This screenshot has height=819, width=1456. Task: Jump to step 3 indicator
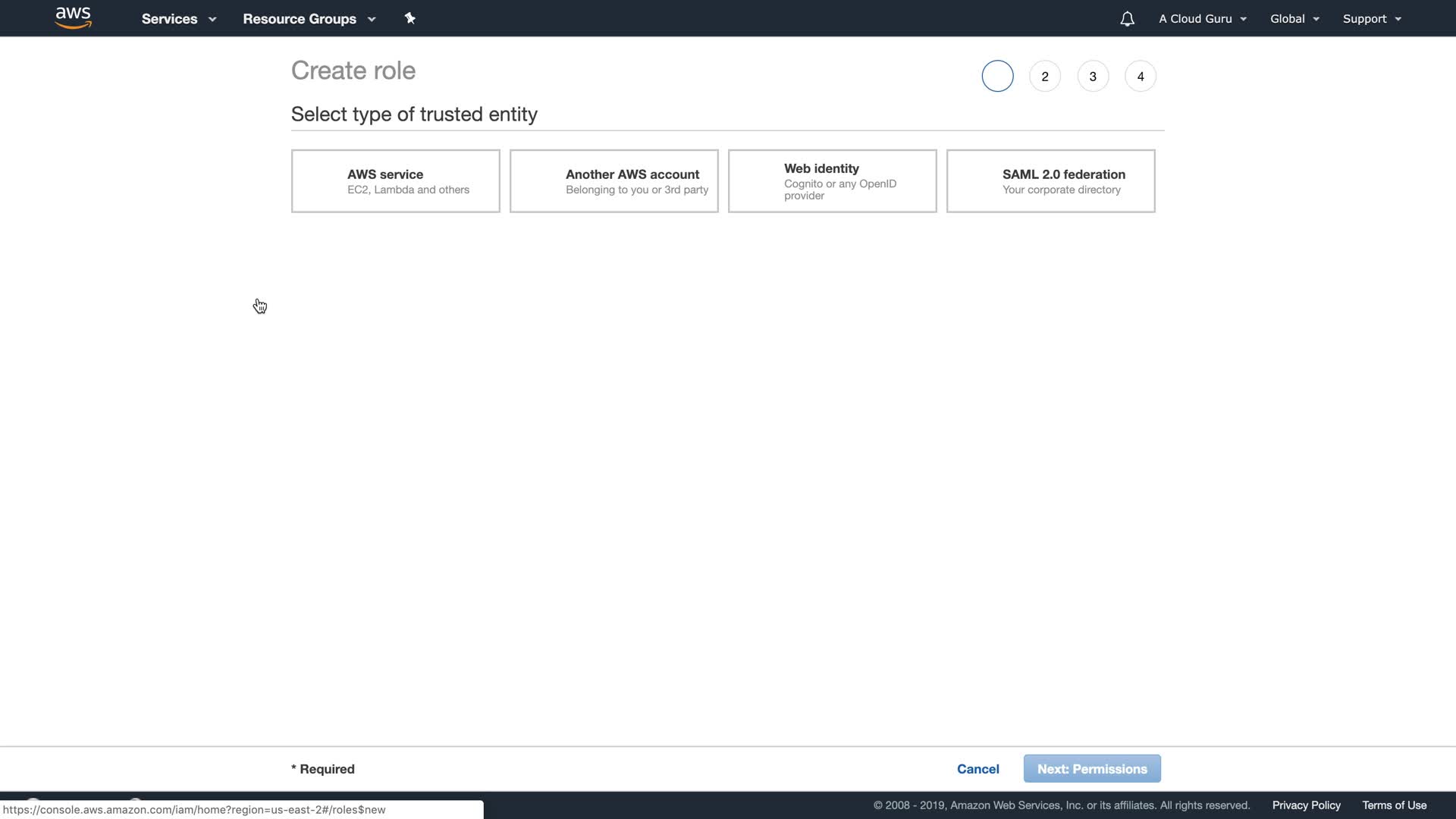(1093, 77)
